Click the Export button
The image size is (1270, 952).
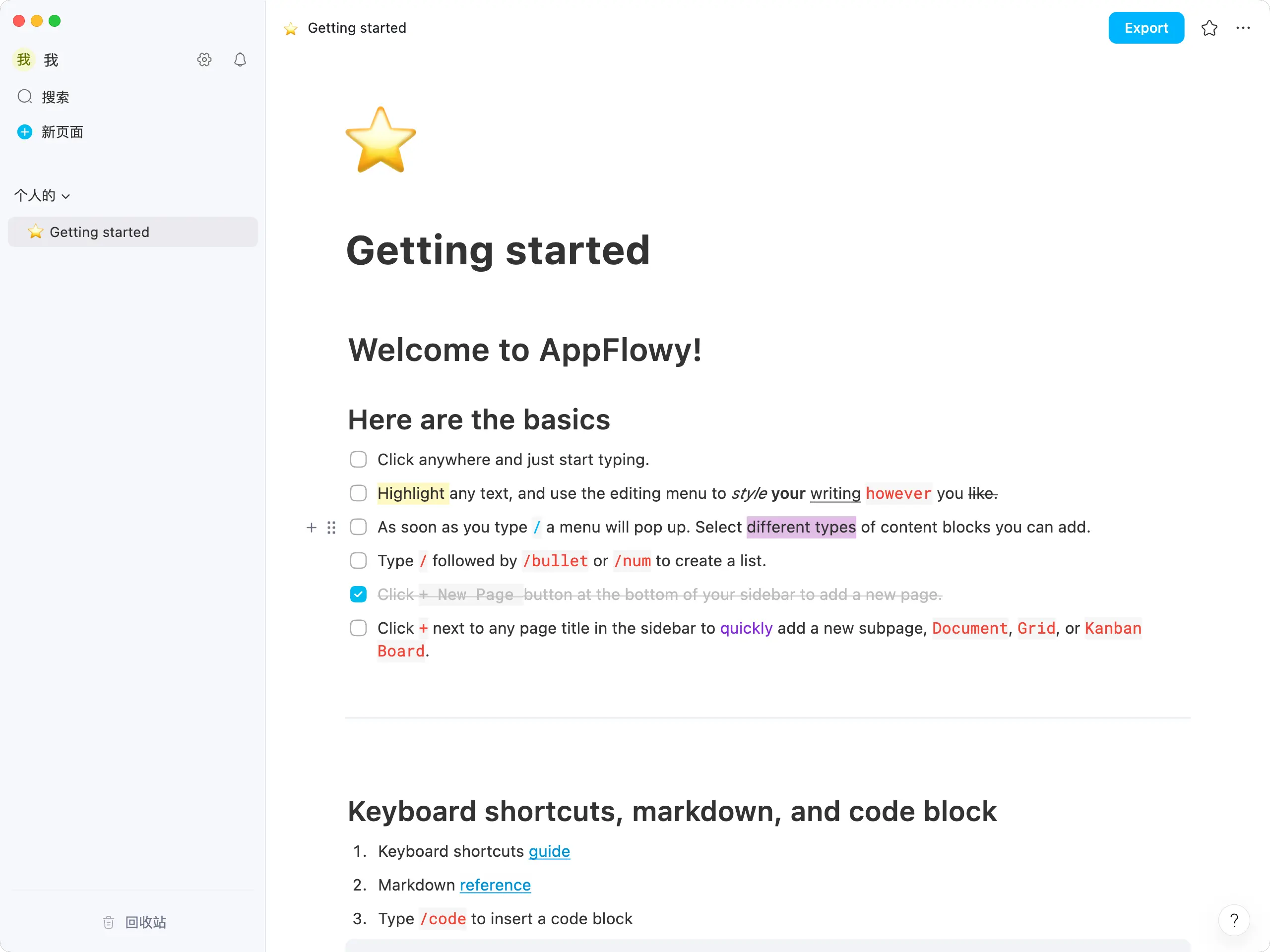click(x=1145, y=28)
